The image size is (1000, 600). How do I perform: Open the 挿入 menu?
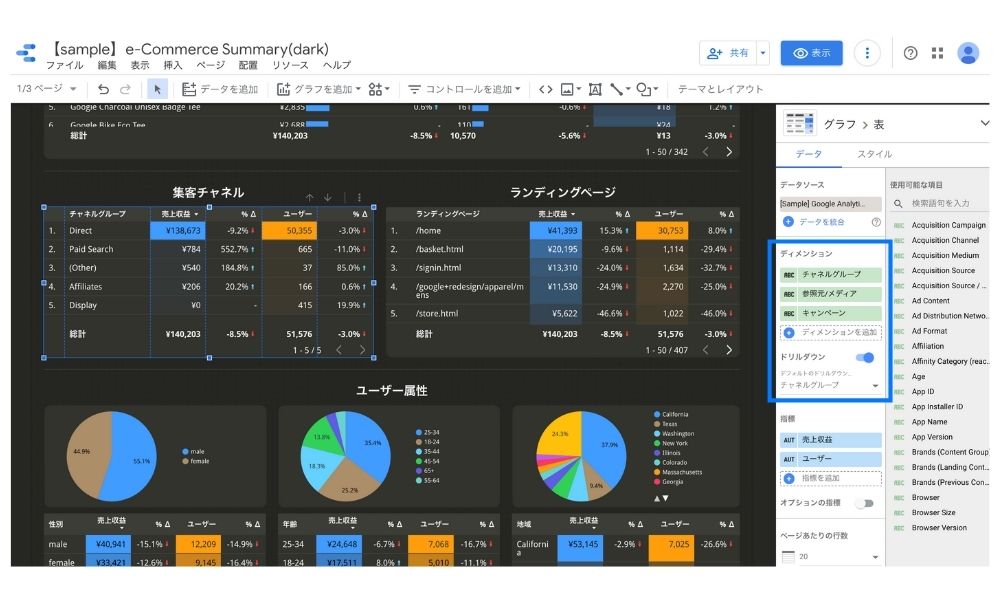click(x=172, y=66)
